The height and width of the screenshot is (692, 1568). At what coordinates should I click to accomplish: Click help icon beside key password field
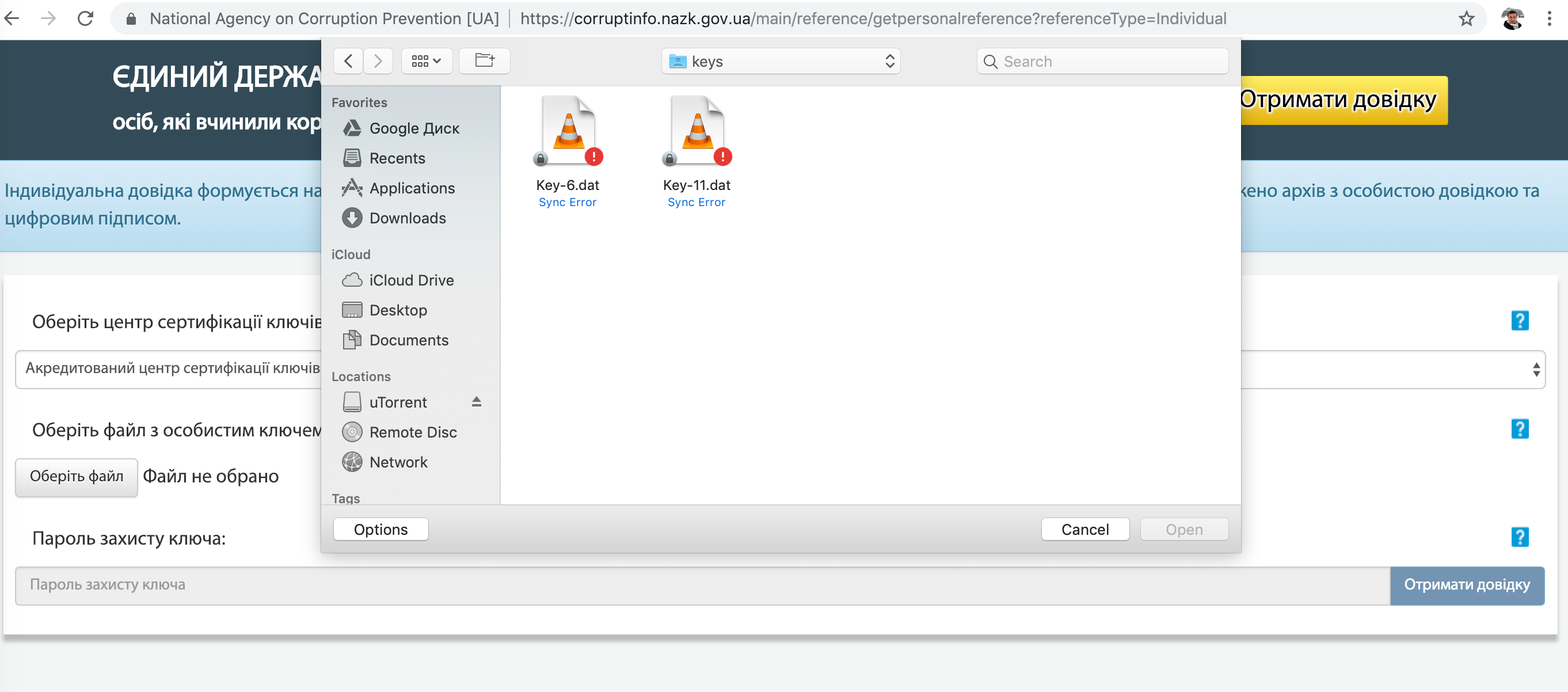pyautogui.click(x=1519, y=537)
